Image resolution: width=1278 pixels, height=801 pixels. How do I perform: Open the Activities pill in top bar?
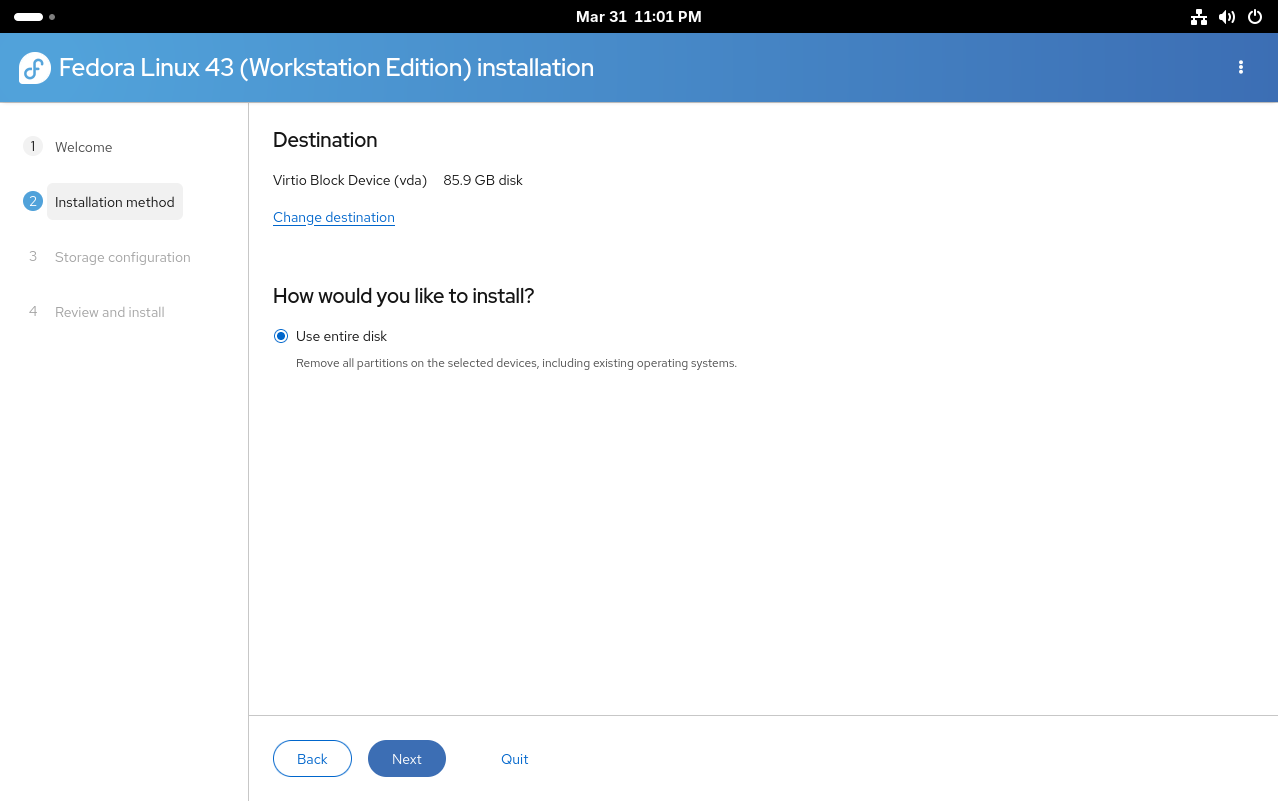pos(34,17)
